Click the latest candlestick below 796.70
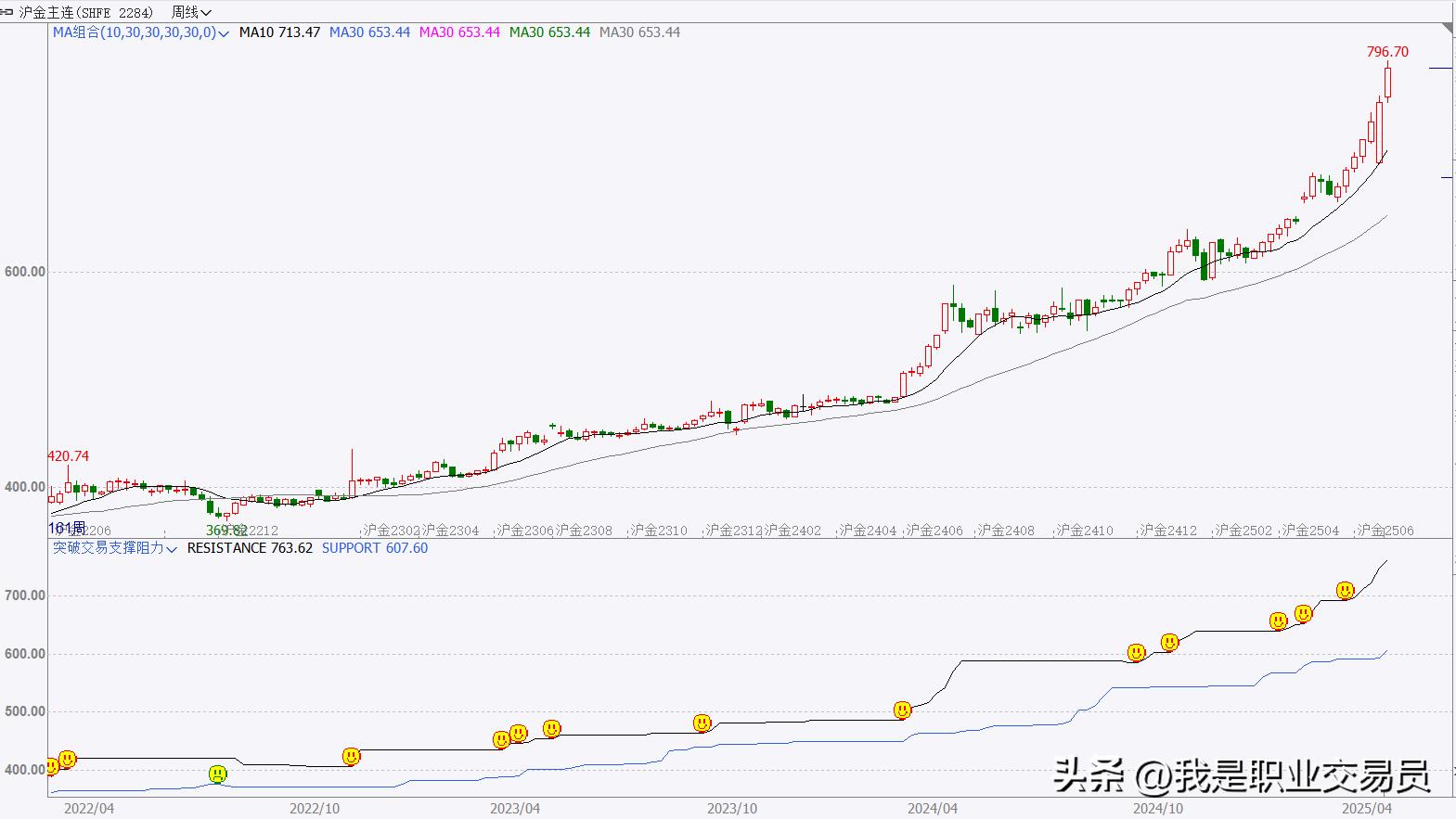Image resolution: width=1456 pixels, height=819 pixels. pos(1388,82)
